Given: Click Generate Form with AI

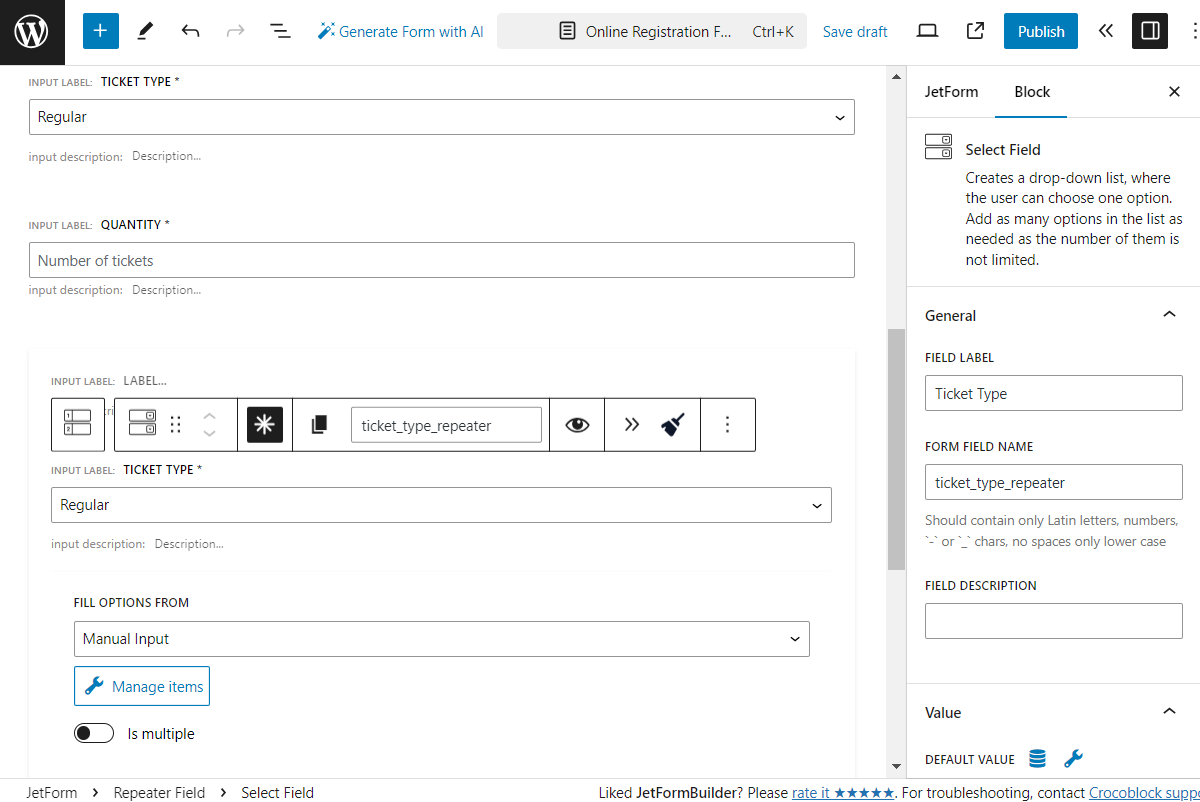Looking at the screenshot, I should (400, 31).
